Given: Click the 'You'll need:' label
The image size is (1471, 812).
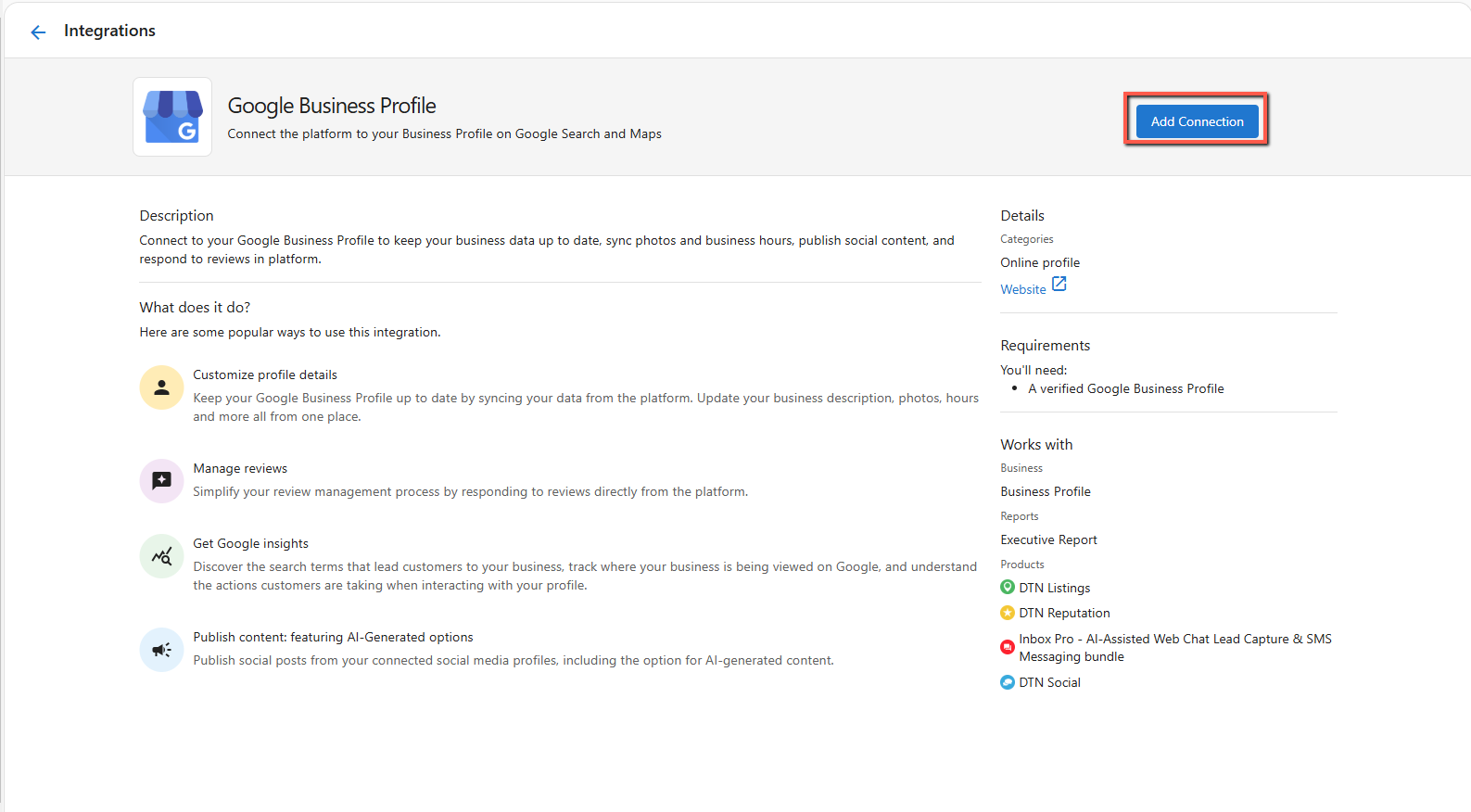Looking at the screenshot, I should pos(1034,370).
